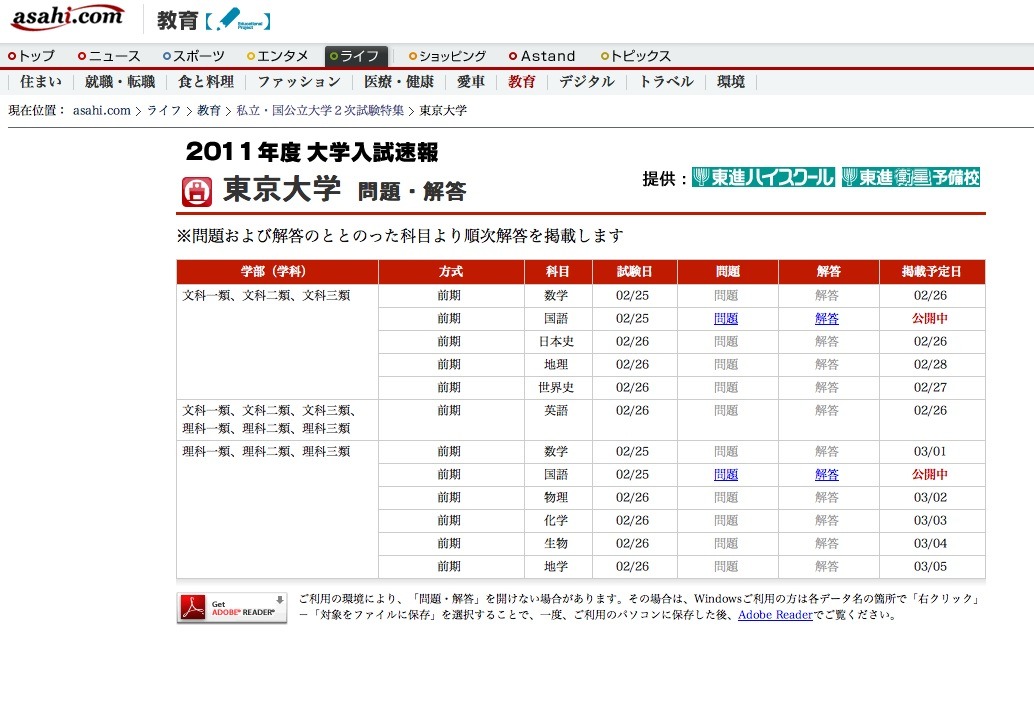Click the 東進ハイスクール sponsor banner
This screenshot has height=702, width=1034.
pyautogui.click(x=763, y=178)
